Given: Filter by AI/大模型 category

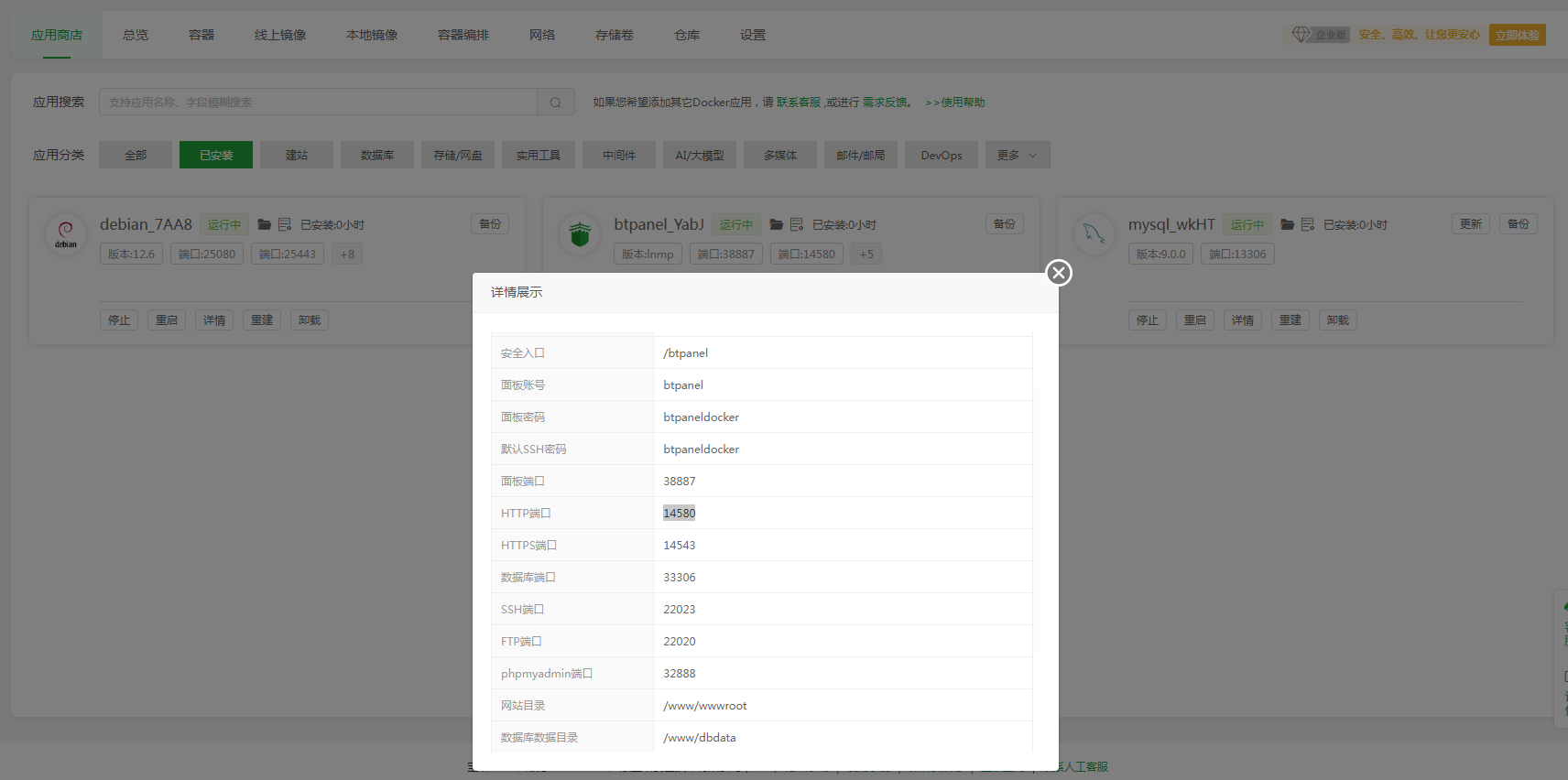Looking at the screenshot, I should click(x=700, y=155).
